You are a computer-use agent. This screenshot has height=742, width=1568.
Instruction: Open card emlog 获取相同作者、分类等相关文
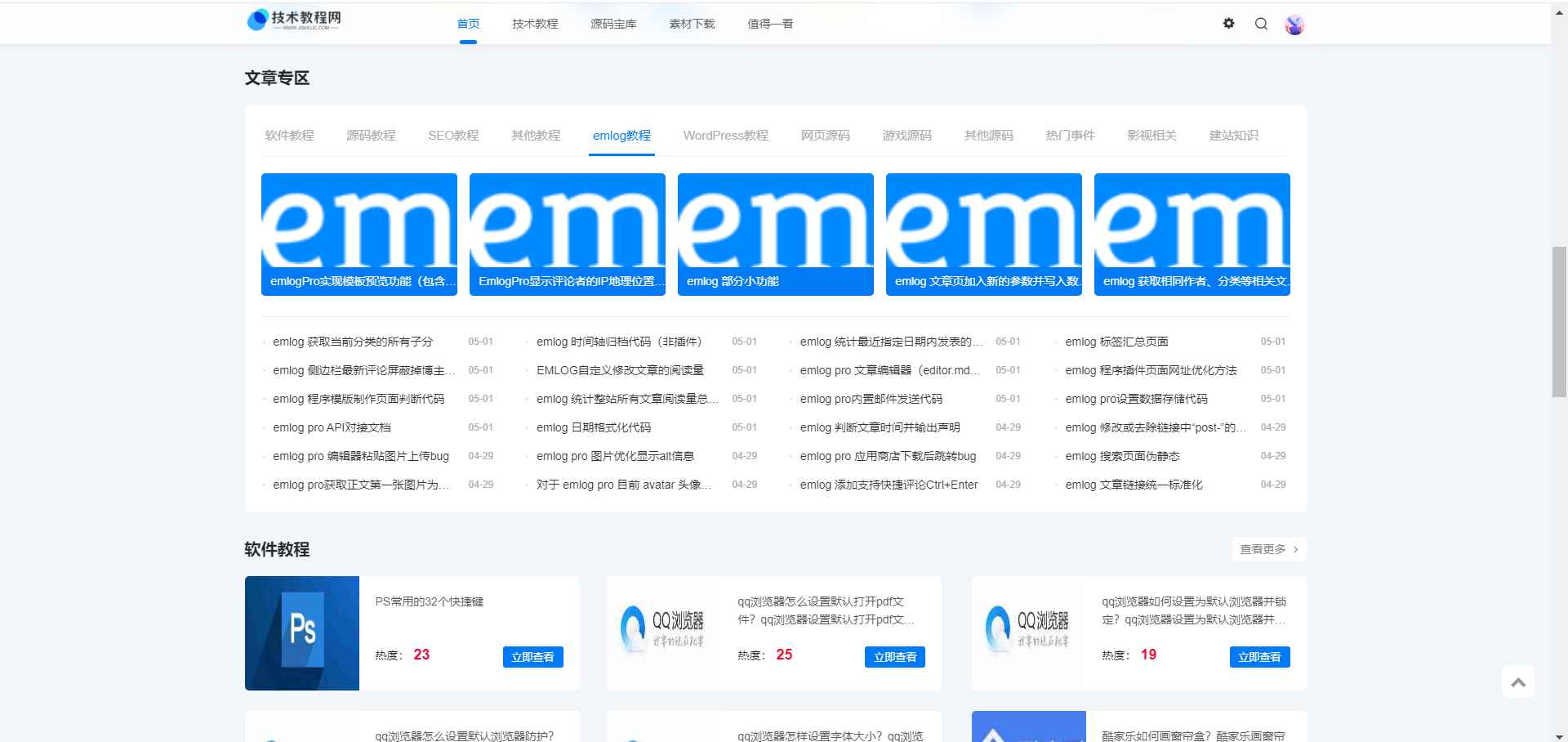(x=1192, y=235)
